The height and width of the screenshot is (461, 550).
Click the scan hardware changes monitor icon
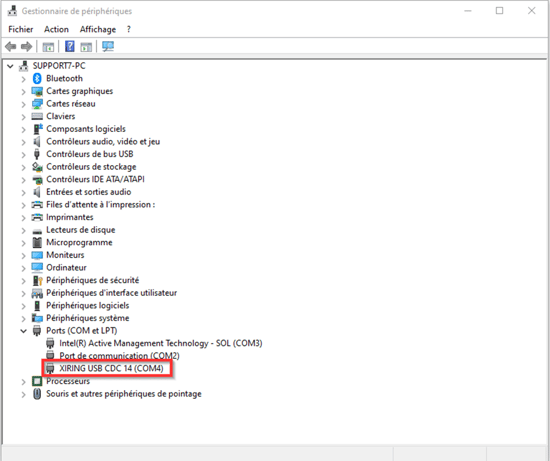click(108, 46)
